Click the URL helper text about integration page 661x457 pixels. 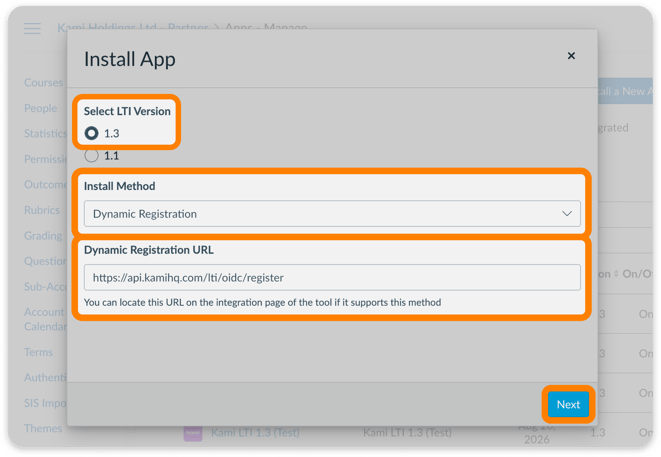click(x=262, y=302)
